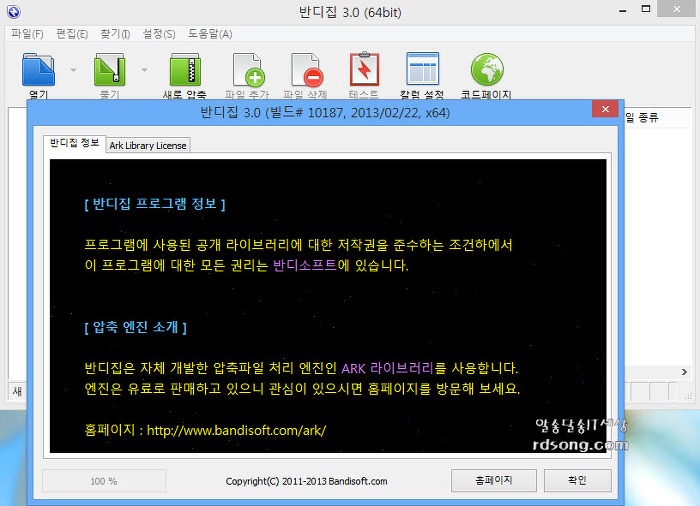Close the 반디집 3.0 about dialog
This screenshot has width=700, height=506.
tap(604, 112)
